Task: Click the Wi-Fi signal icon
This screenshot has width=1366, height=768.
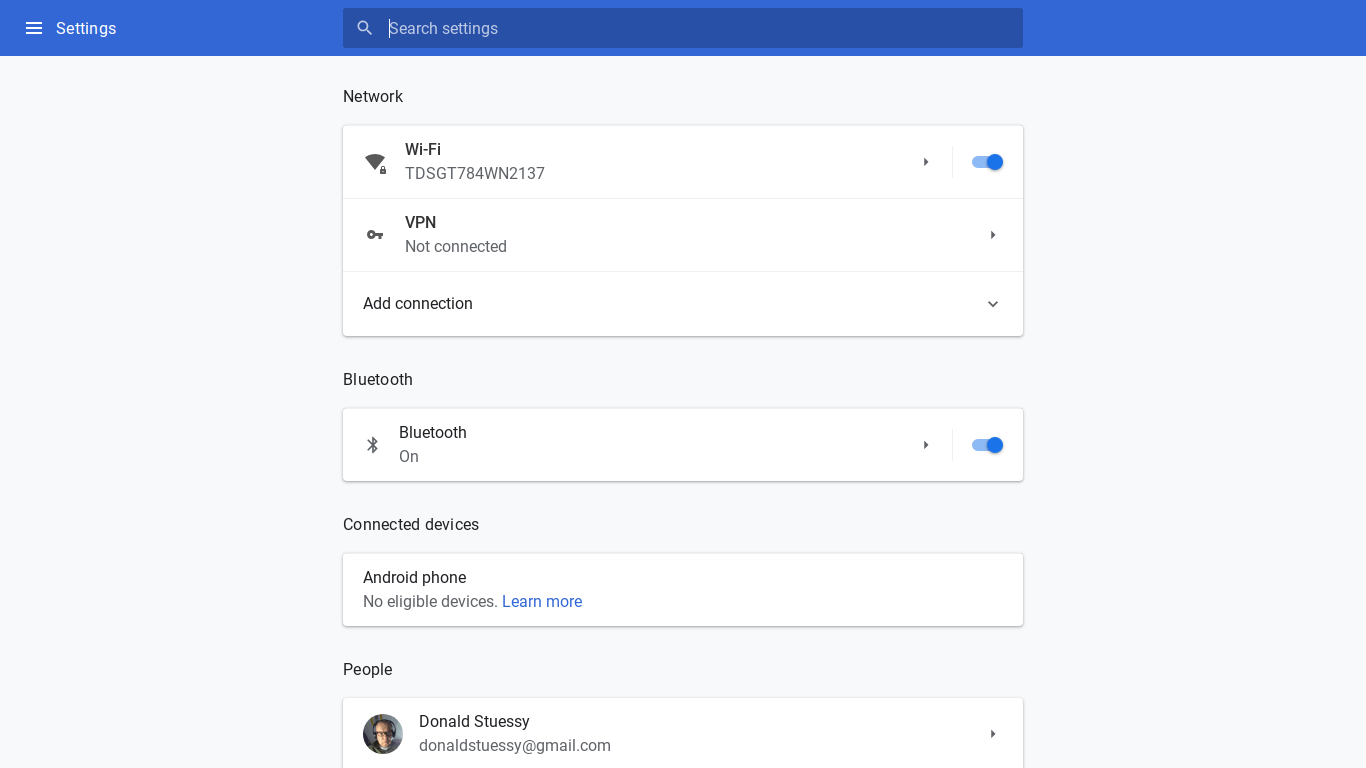Action: 375,162
